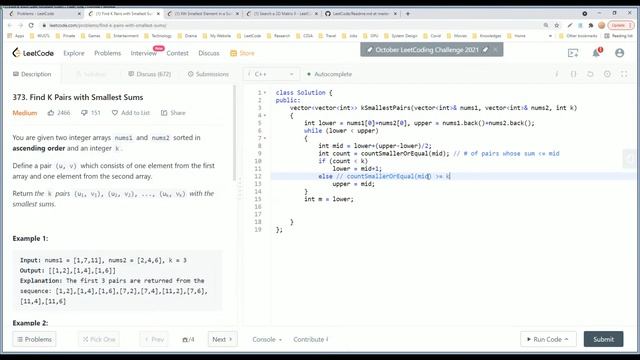
Task: Go to the Next problem
Action: tap(222, 339)
